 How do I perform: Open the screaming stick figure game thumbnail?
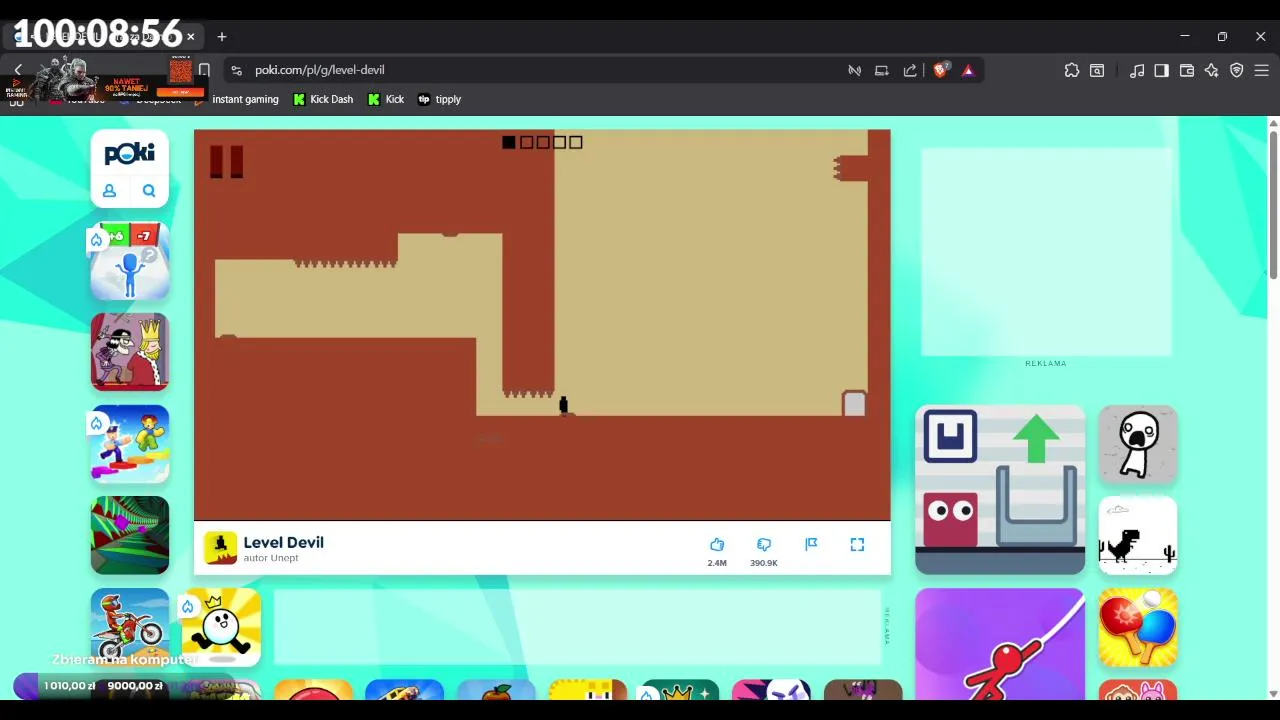(1138, 444)
